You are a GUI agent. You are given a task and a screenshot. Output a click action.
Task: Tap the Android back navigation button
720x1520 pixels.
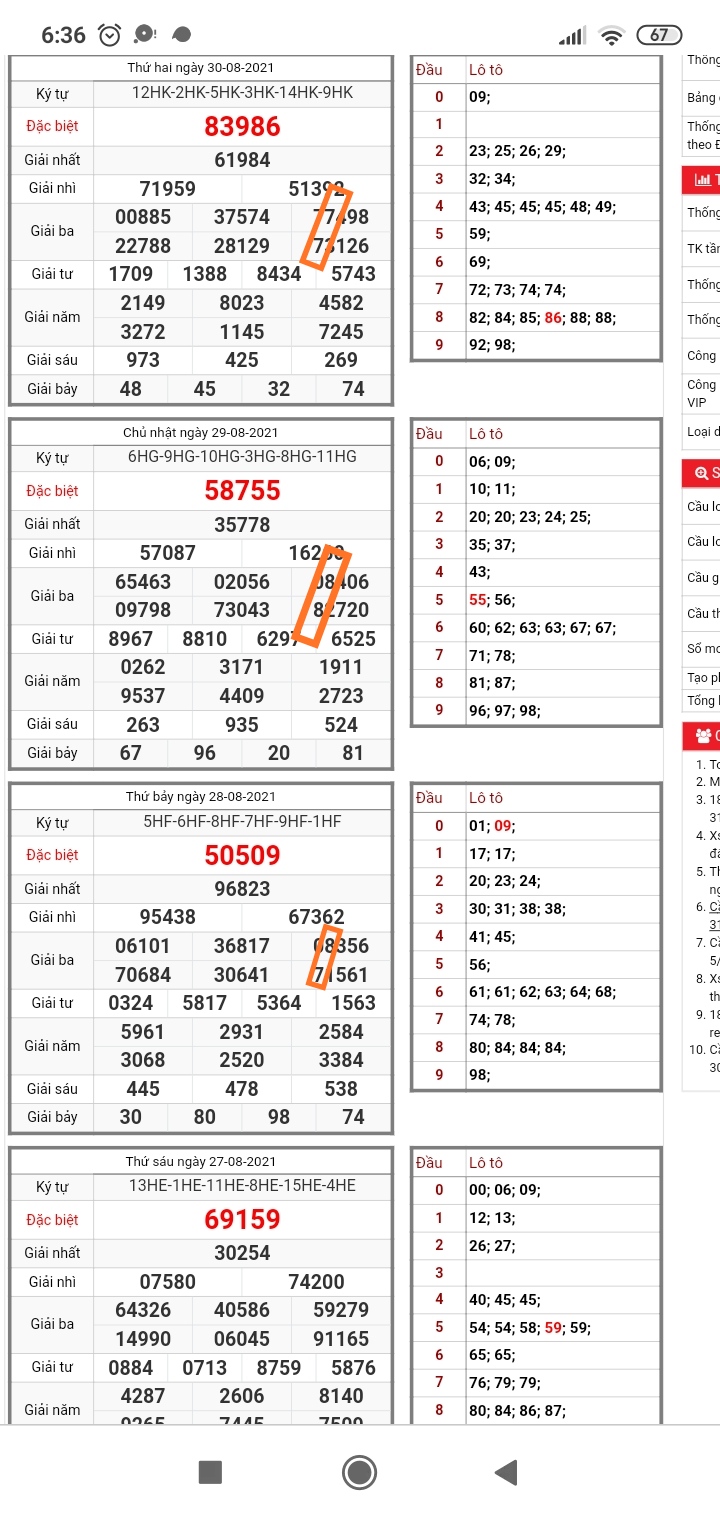pyautogui.click(x=506, y=1472)
